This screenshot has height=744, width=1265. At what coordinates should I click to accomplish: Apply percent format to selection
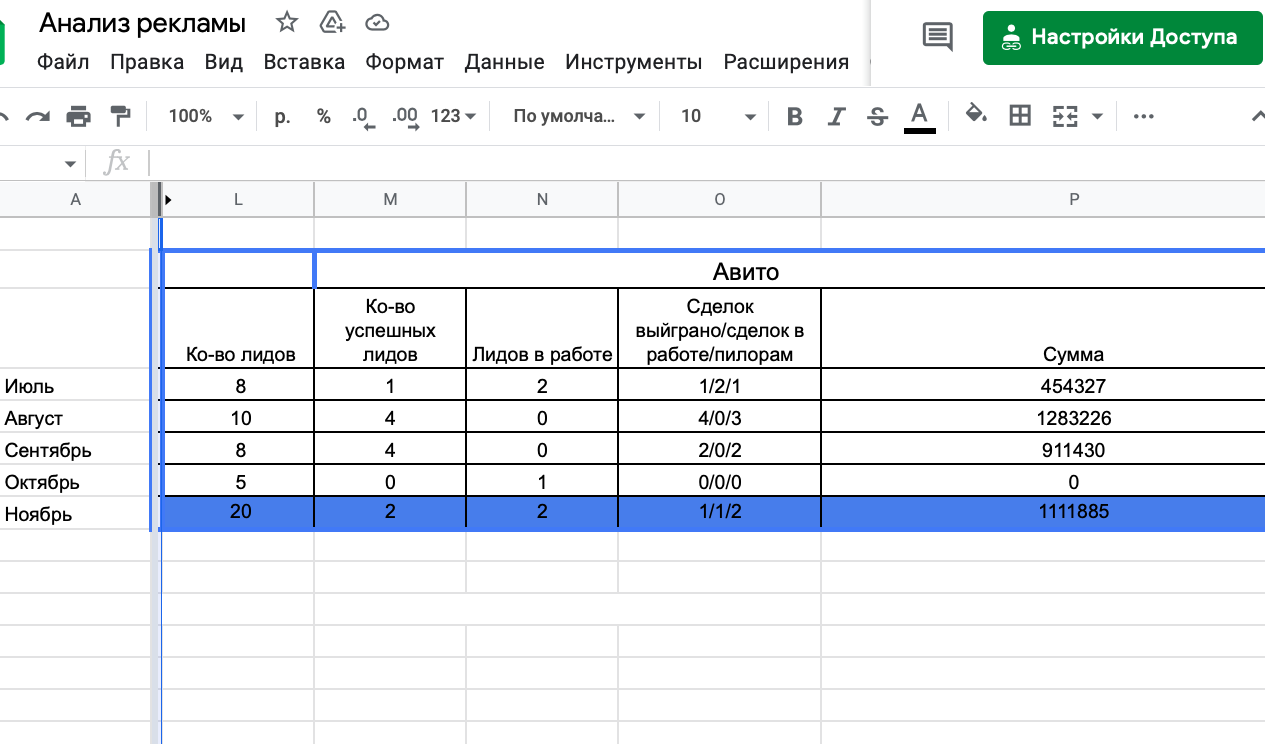click(322, 116)
